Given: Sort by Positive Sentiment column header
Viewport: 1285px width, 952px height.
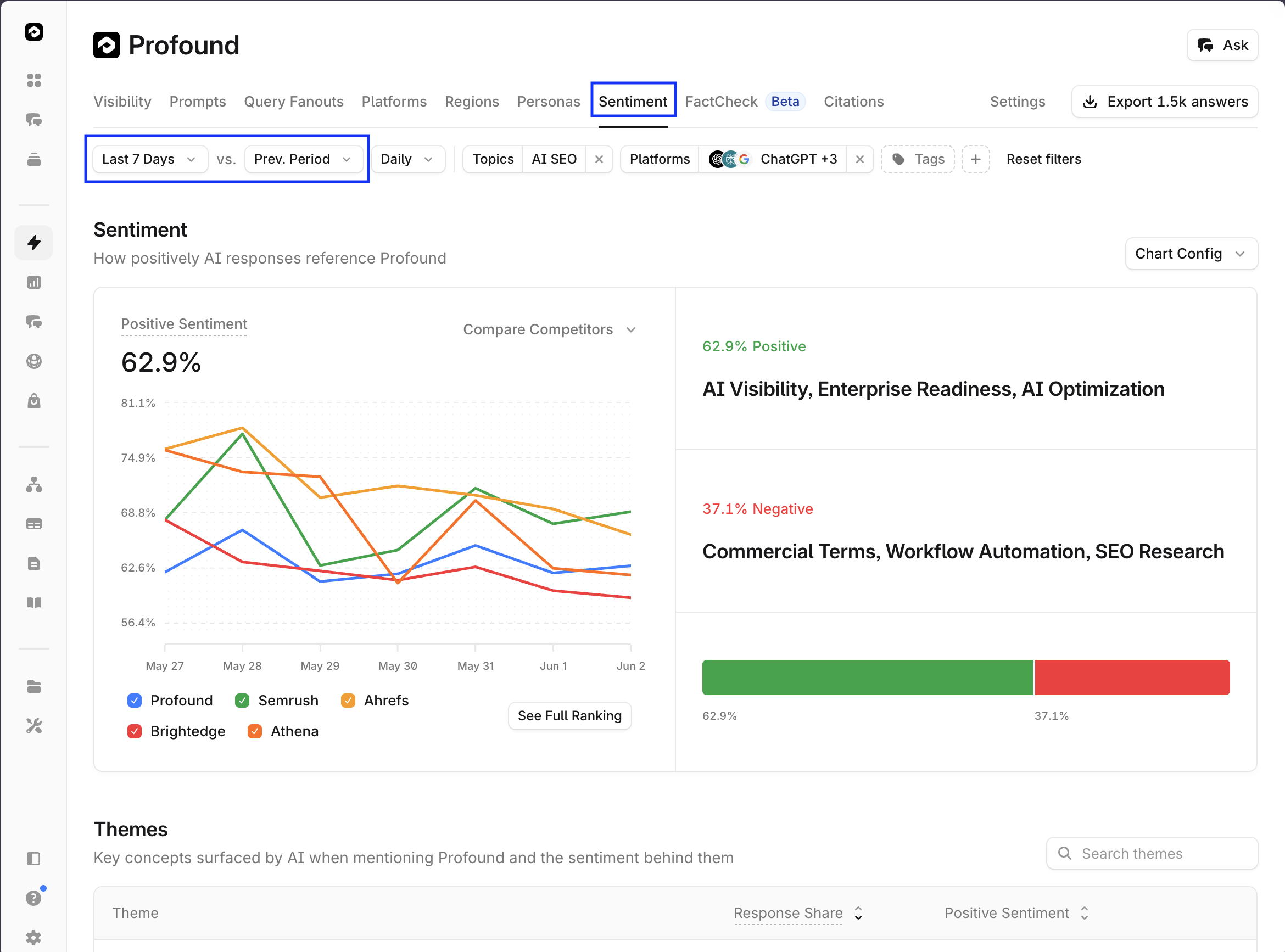Looking at the screenshot, I should (x=1016, y=913).
